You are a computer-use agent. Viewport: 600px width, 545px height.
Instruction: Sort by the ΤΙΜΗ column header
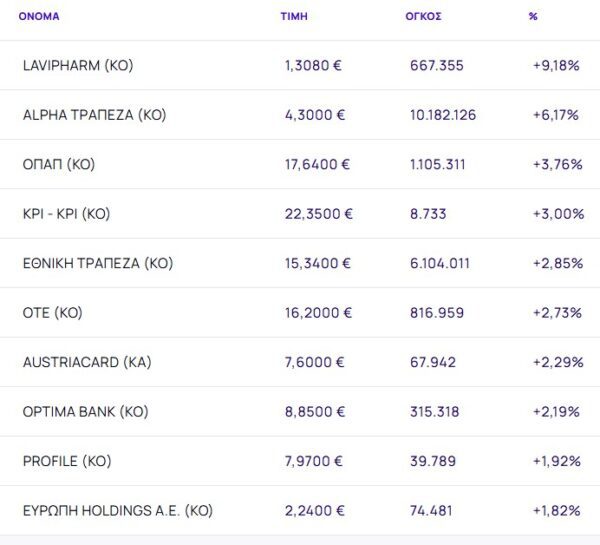294,17
